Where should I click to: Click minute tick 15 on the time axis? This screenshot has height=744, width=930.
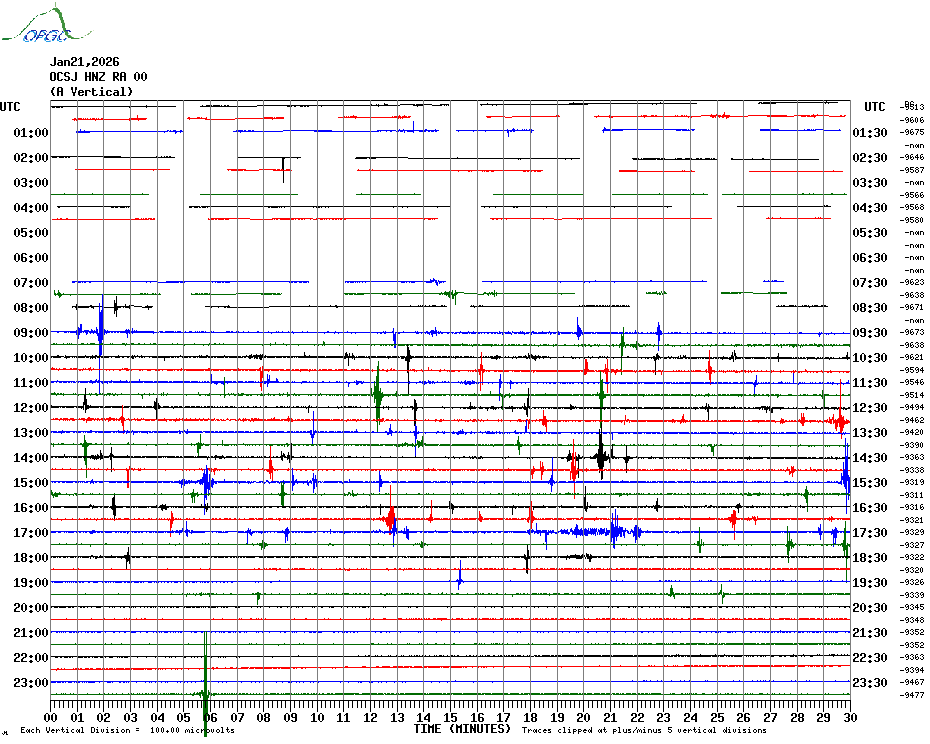(450, 717)
